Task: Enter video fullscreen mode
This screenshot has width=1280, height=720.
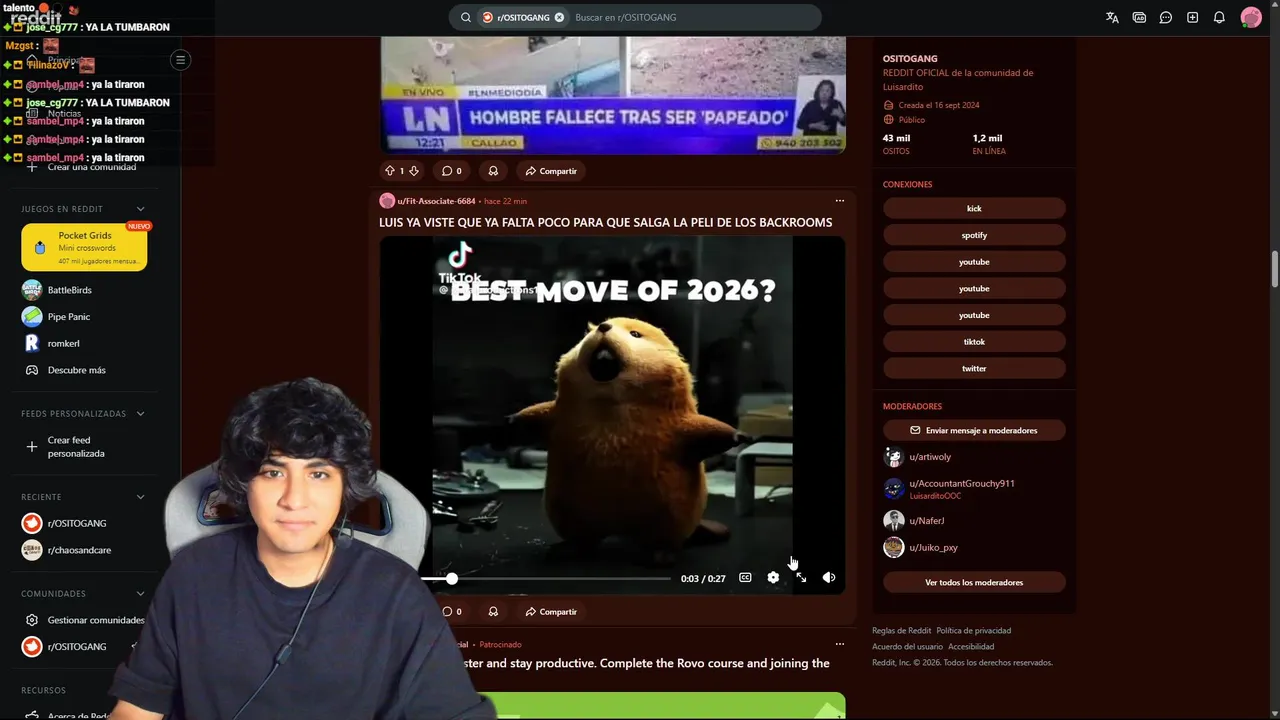Action: point(801,578)
